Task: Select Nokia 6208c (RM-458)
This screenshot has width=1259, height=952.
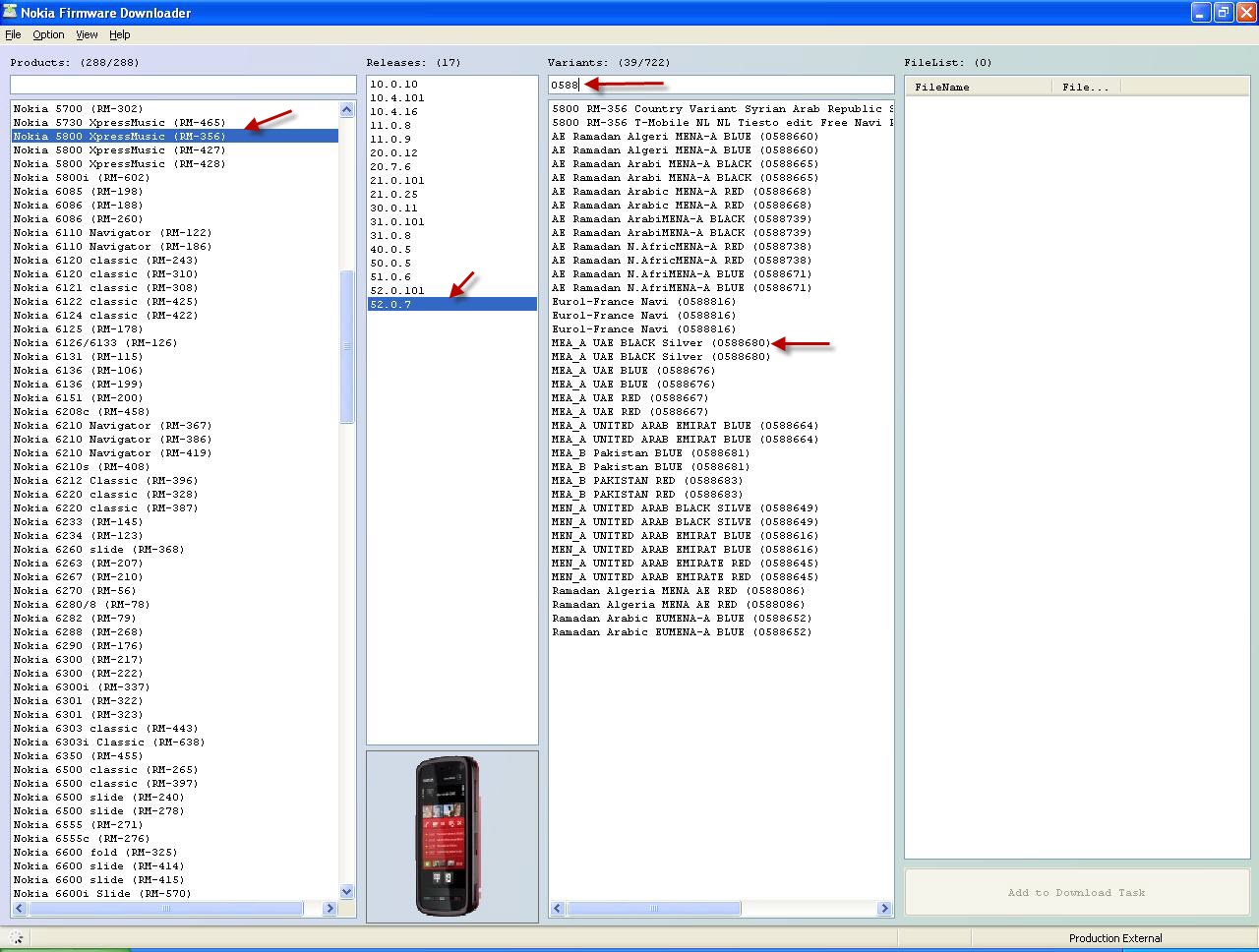Action: pyautogui.click(x=175, y=412)
